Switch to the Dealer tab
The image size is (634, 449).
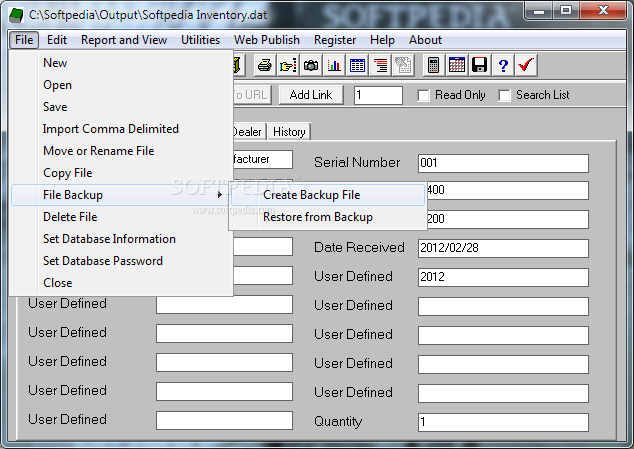[x=249, y=132]
